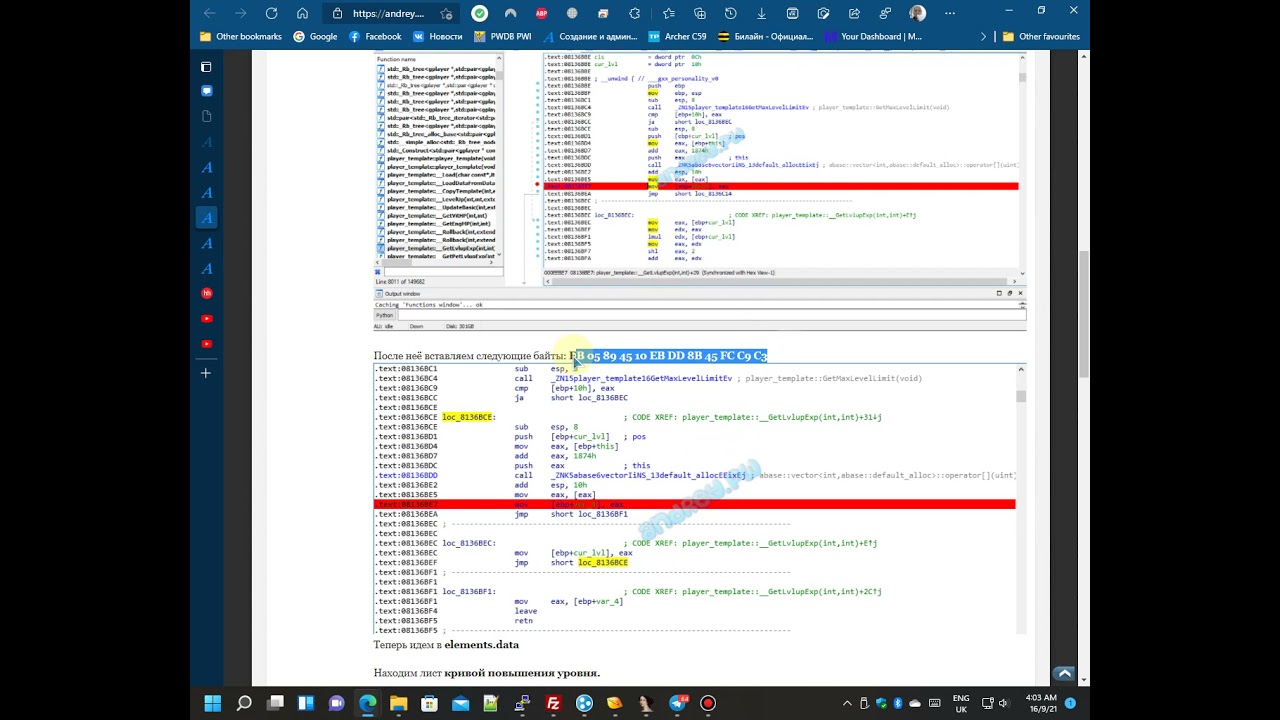Switch to the first YouTube vertical tab
Image resolution: width=1280 pixels, height=720 pixels.
tap(206, 319)
